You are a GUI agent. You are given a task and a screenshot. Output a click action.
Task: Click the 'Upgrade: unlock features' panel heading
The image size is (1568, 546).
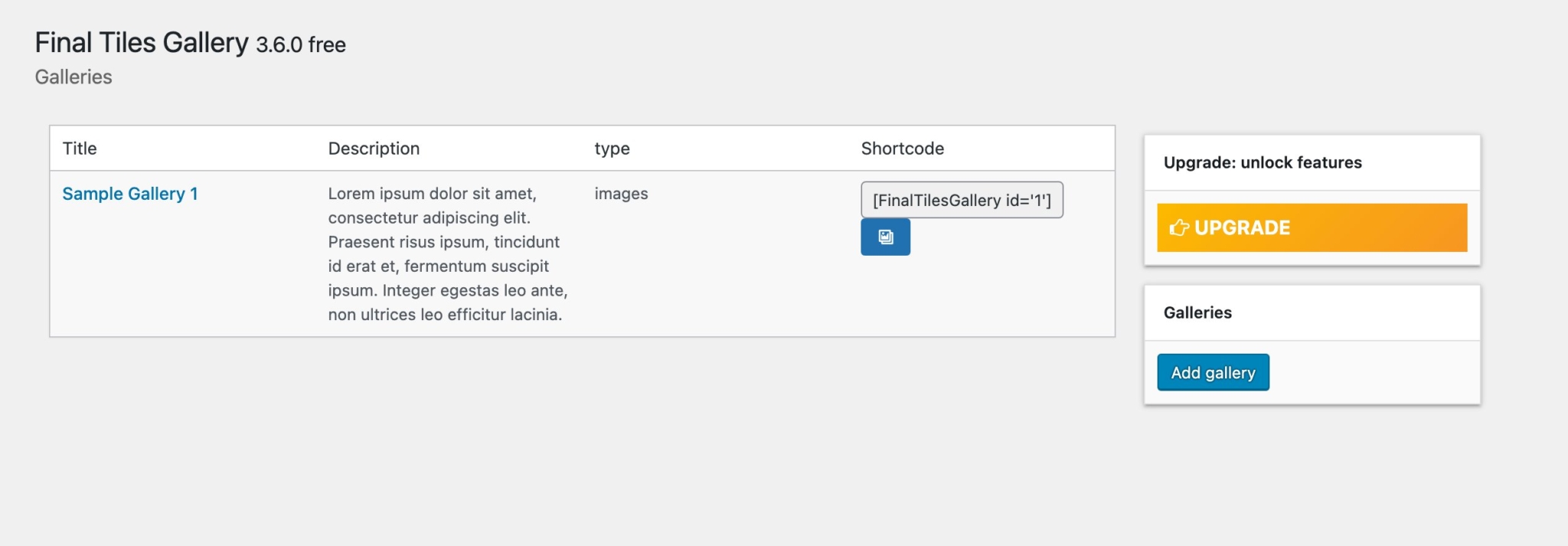click(x=1263, y=162)
